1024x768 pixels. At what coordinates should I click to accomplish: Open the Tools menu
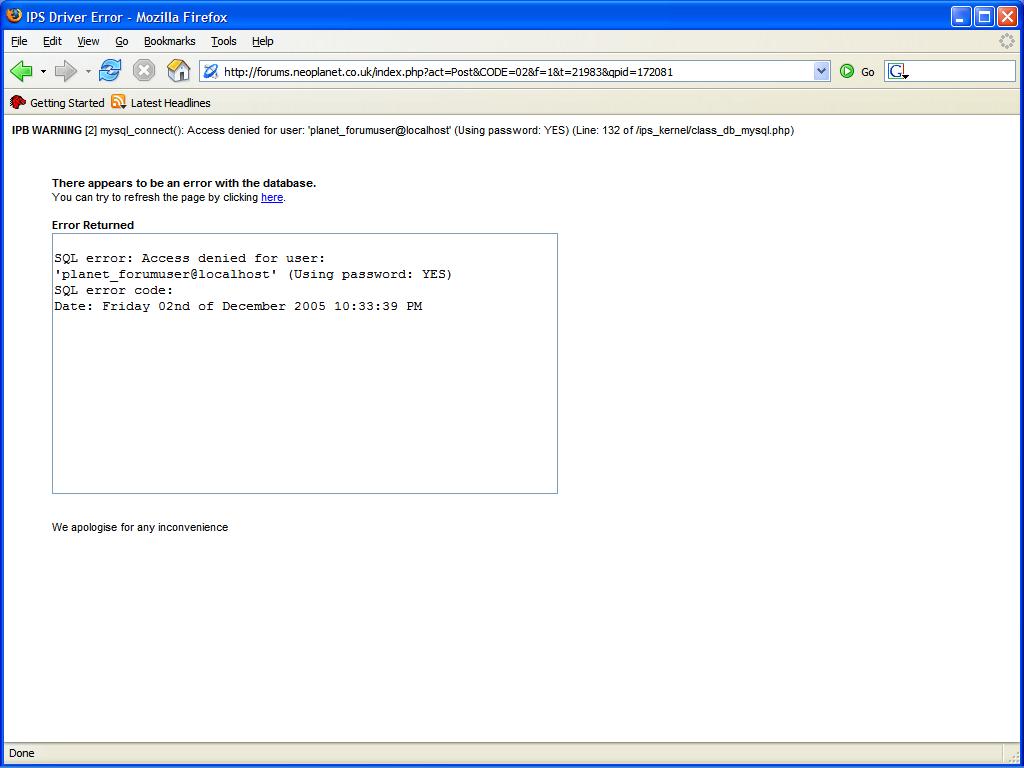click(223, 41)
